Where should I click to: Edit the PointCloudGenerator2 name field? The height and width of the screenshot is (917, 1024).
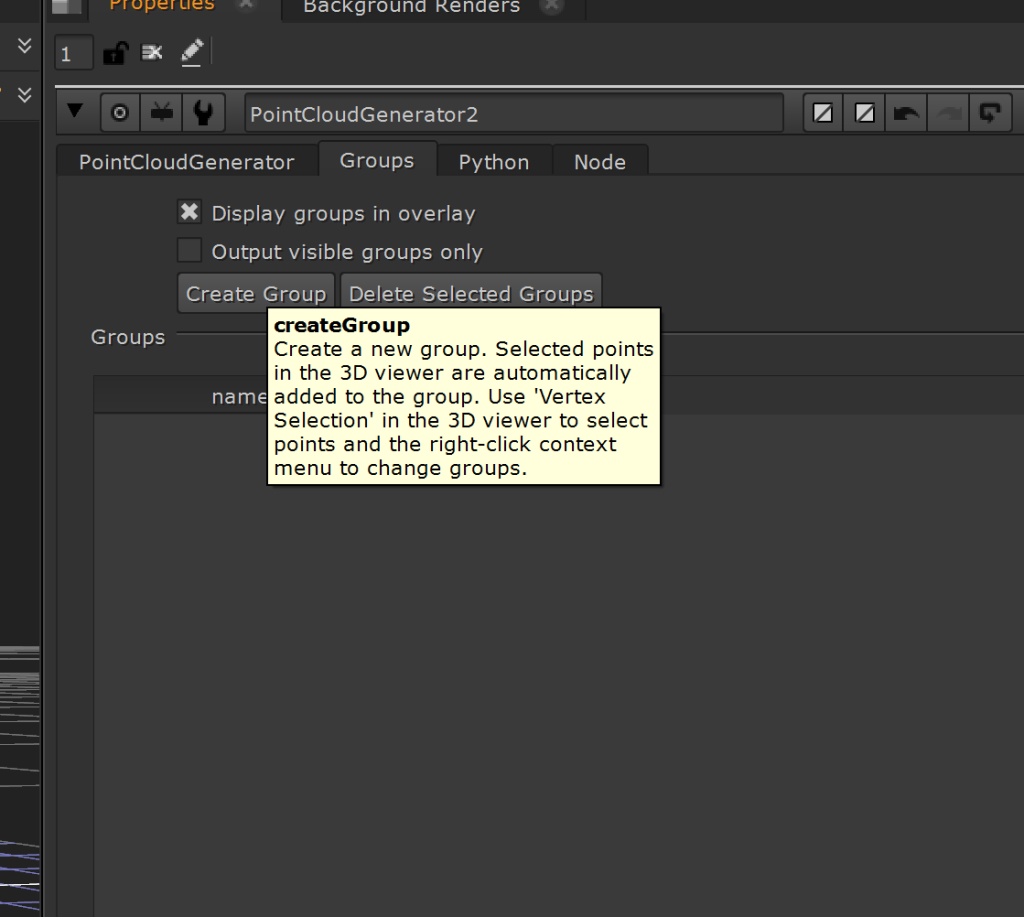pyautogui.click(x=514, y=114)
